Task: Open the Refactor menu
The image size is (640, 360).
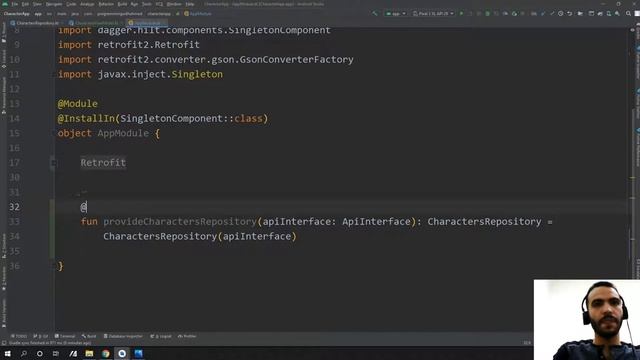Action: click(x=106, y=4)
